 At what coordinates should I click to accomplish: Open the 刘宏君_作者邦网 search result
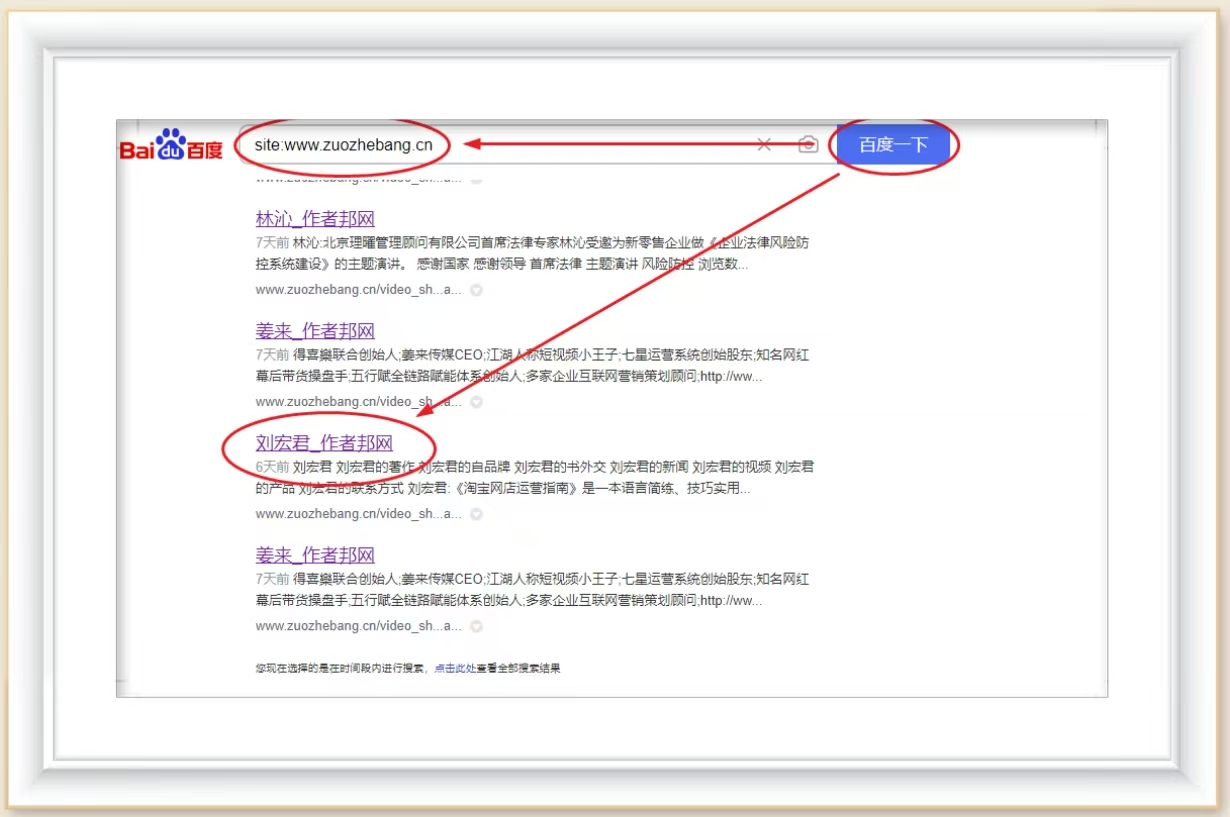[324, 443]
